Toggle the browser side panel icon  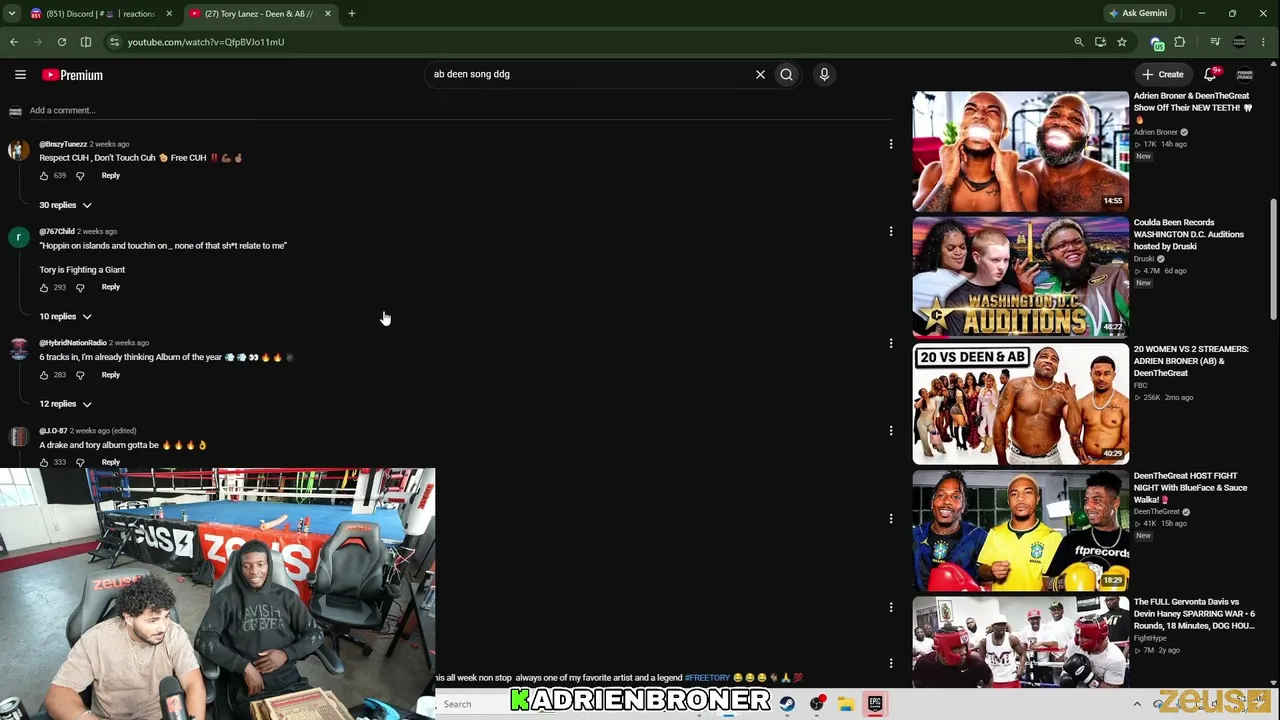pyautogui.click(x=86, y=42)
